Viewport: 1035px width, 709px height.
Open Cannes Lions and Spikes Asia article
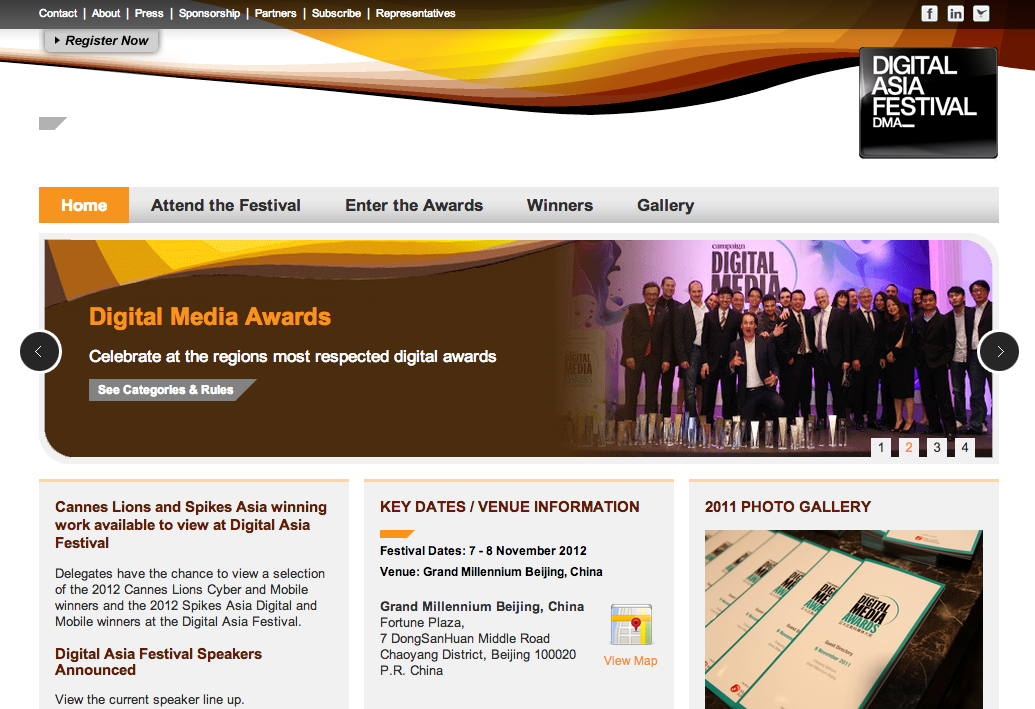(x=191, y=525)
